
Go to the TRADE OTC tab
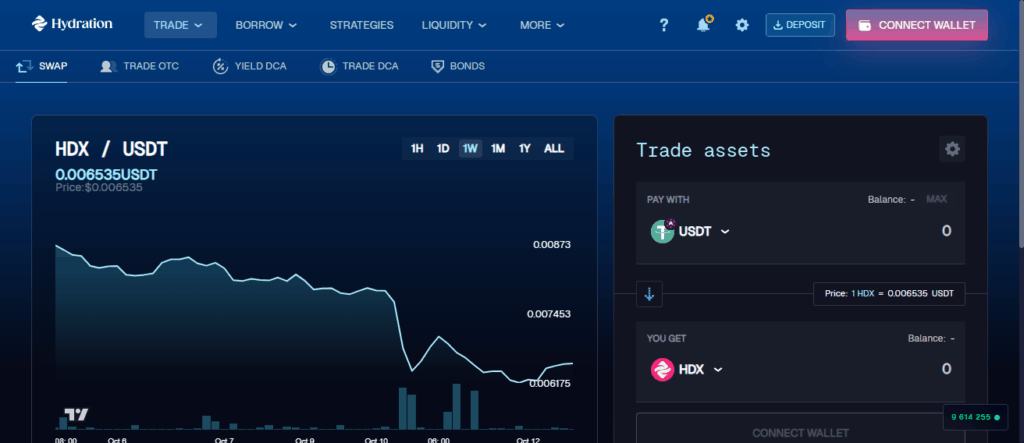tap(139, 66)
